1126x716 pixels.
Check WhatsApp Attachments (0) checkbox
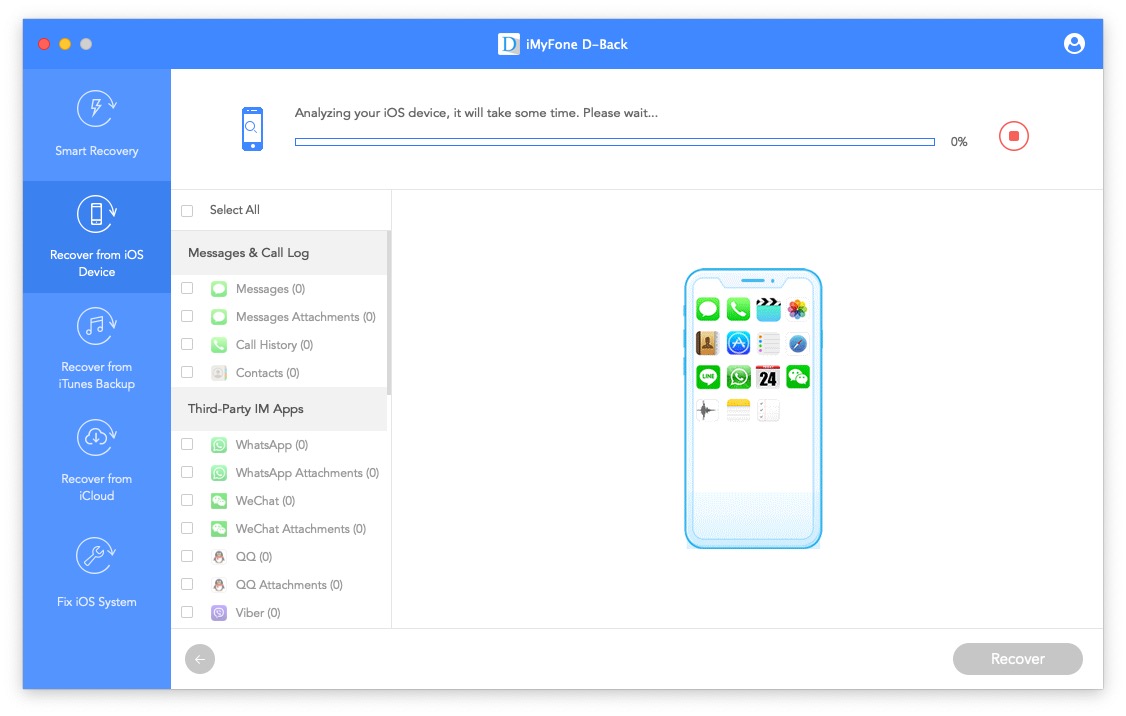click(x=187, y=472)
